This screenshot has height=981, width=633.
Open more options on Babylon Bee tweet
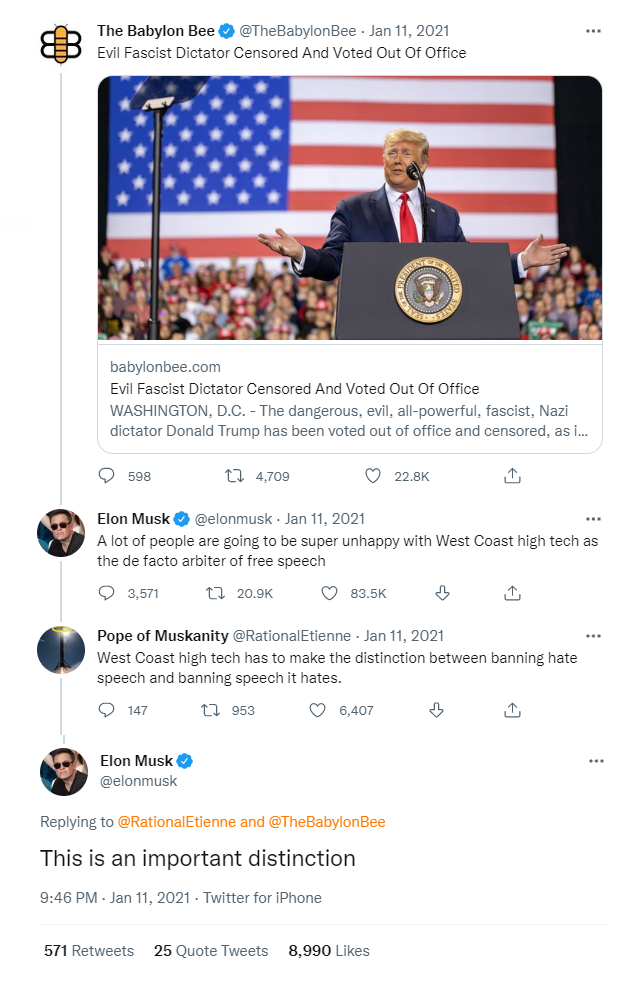[x=593, y=31]
